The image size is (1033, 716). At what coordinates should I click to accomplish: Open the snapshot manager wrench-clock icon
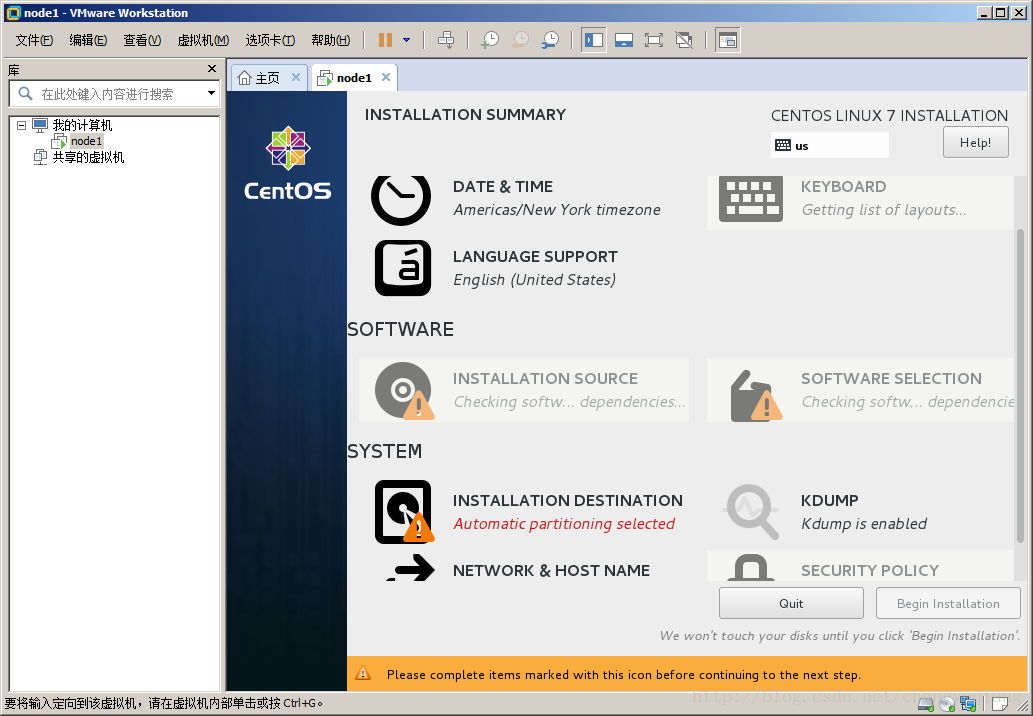[550, 40]
